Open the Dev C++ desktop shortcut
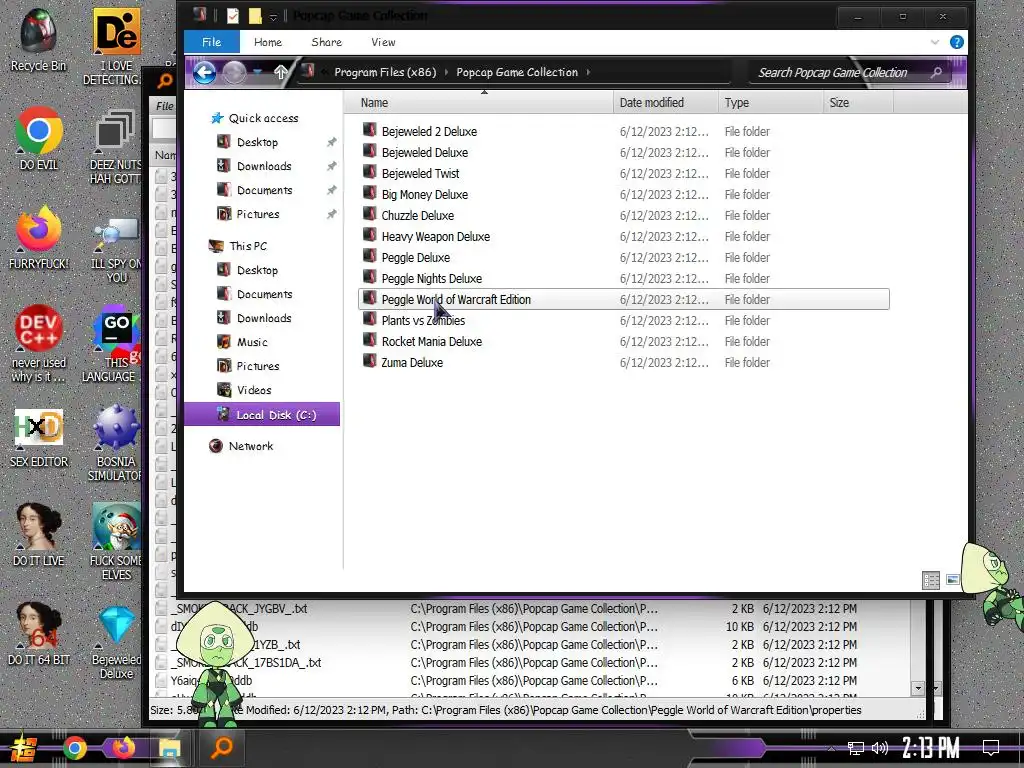Screen dimensions: 1024x768 (39, 344)
